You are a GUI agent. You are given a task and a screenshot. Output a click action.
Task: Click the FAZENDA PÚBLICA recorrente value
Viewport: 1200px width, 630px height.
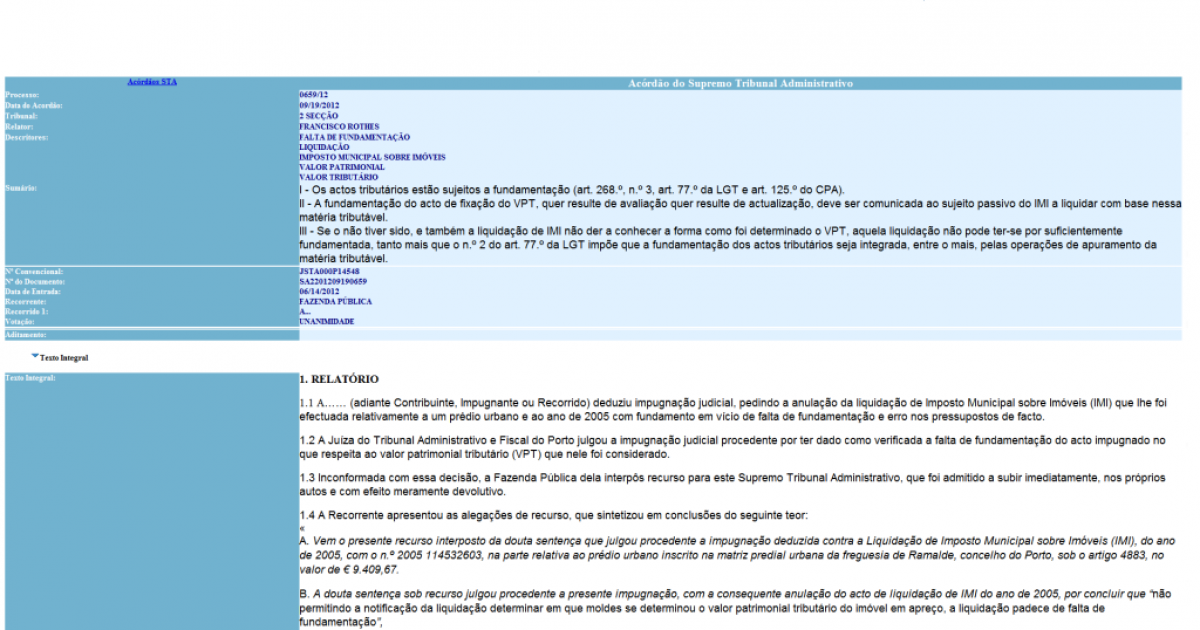[335, 301]
